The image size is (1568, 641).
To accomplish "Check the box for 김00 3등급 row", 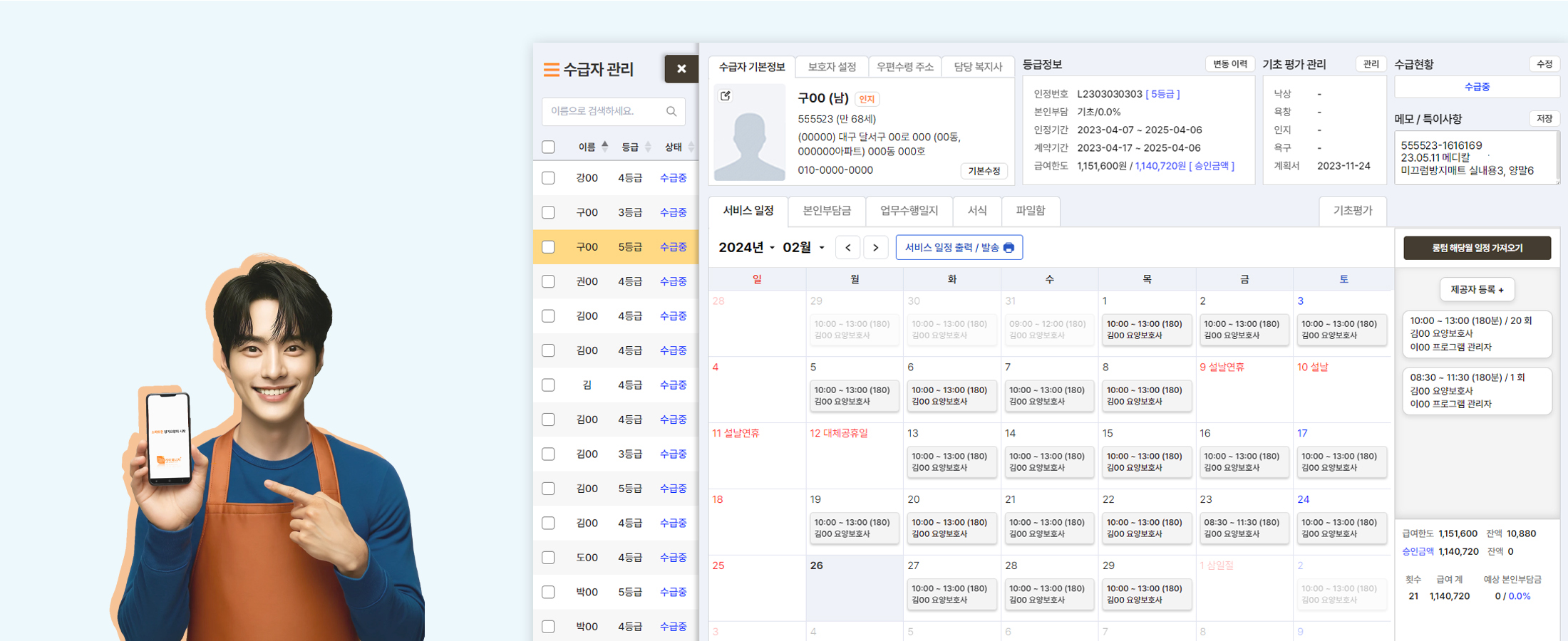I will click(x=548, y=454).
